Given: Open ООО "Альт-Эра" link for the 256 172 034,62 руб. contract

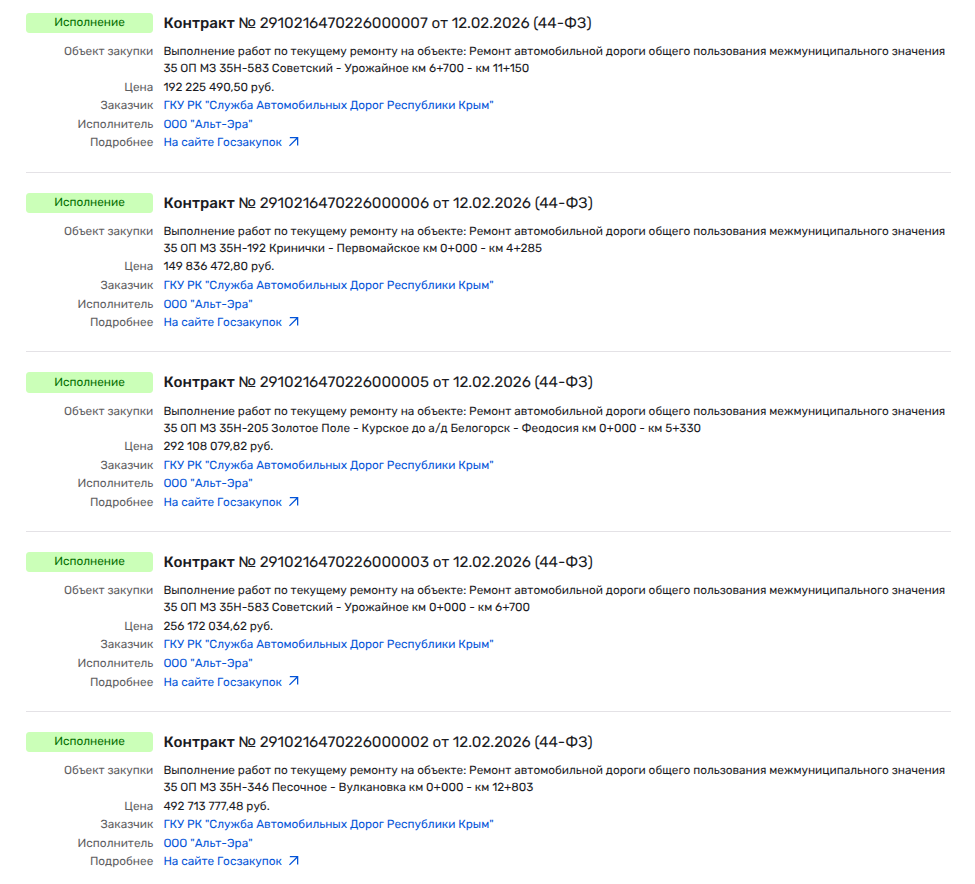Looking at the screenshot, I should 208,663.
